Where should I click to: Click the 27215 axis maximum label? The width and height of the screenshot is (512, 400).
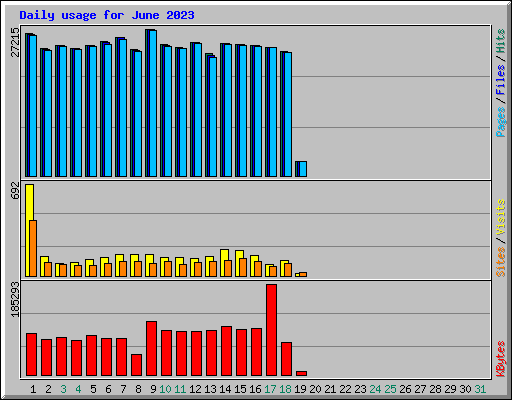click(15, 42)
